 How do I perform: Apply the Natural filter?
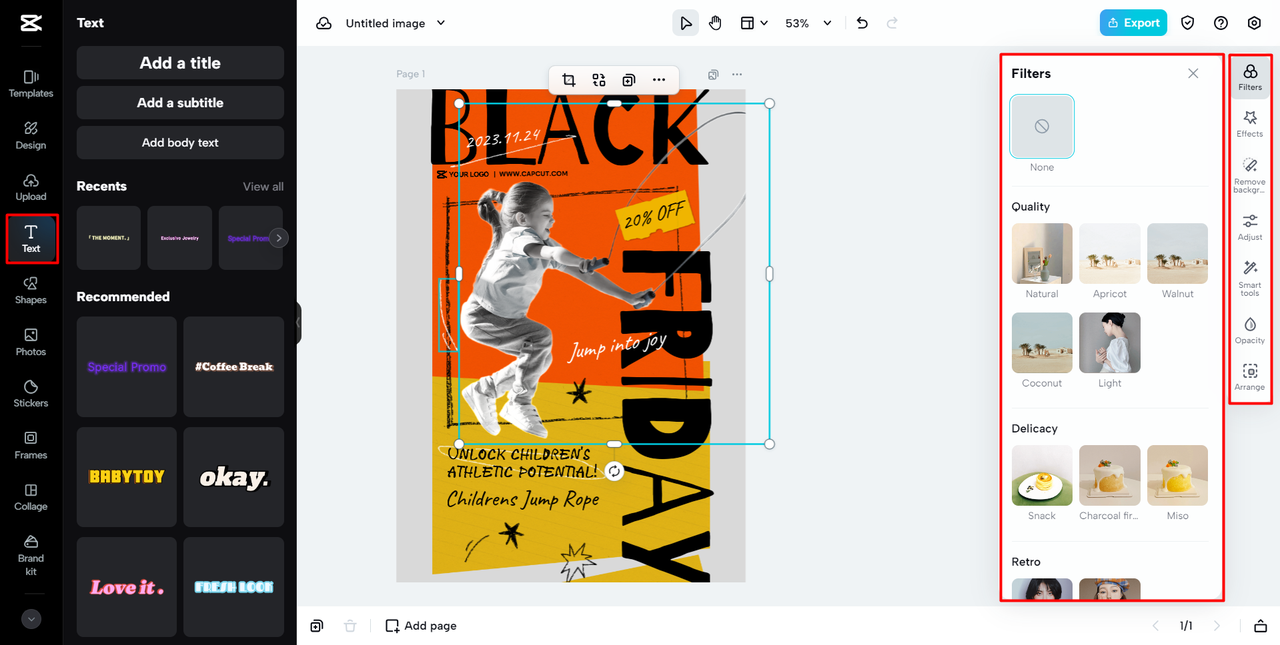pos(1042,254)
